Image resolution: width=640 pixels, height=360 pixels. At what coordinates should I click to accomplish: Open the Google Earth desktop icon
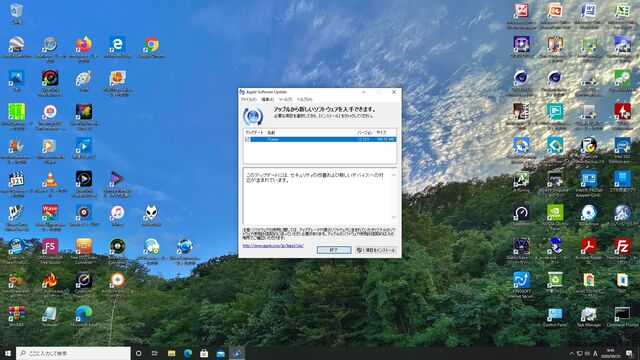16,44
